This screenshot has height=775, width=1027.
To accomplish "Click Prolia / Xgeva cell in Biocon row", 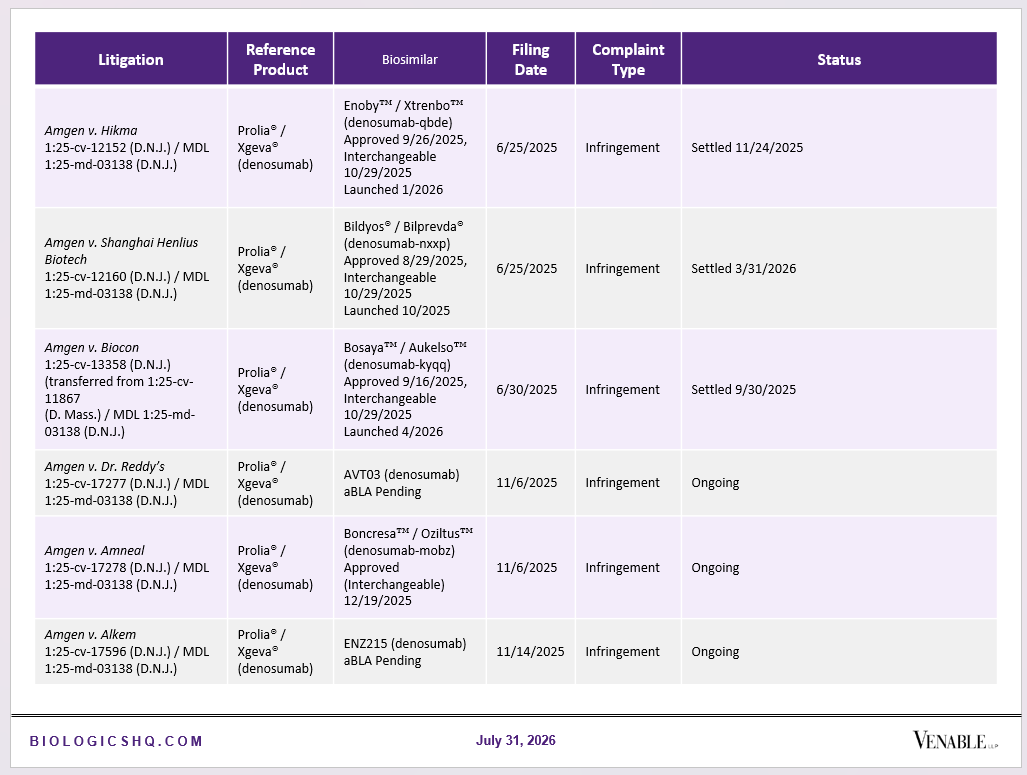I will click(280, 389).
